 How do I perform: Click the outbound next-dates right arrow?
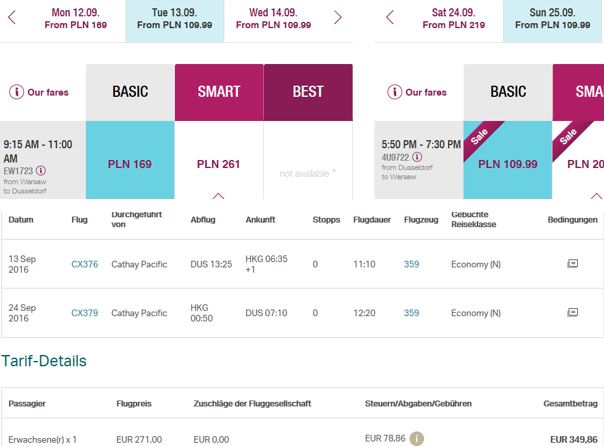pos(338,17)
